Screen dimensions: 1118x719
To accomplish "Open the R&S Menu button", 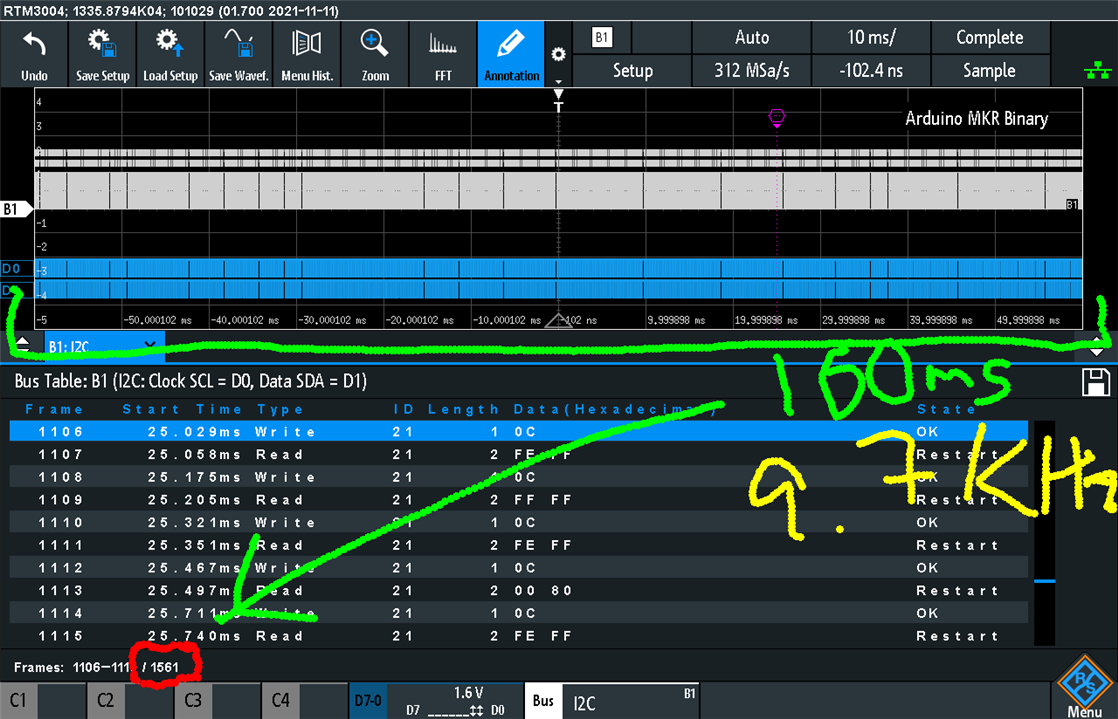I will [x=1084, y=688].
